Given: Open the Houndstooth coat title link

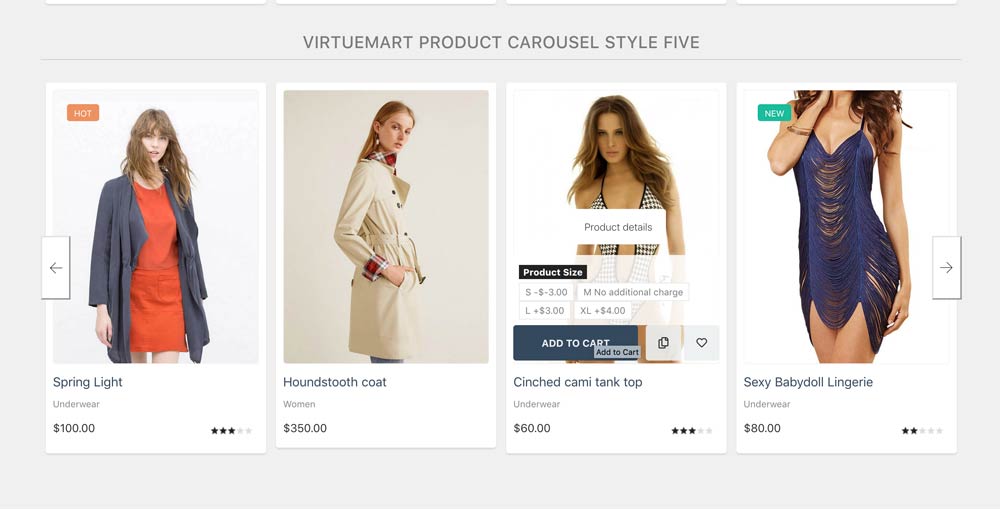Looking at the screenshot, I should 335,382.
